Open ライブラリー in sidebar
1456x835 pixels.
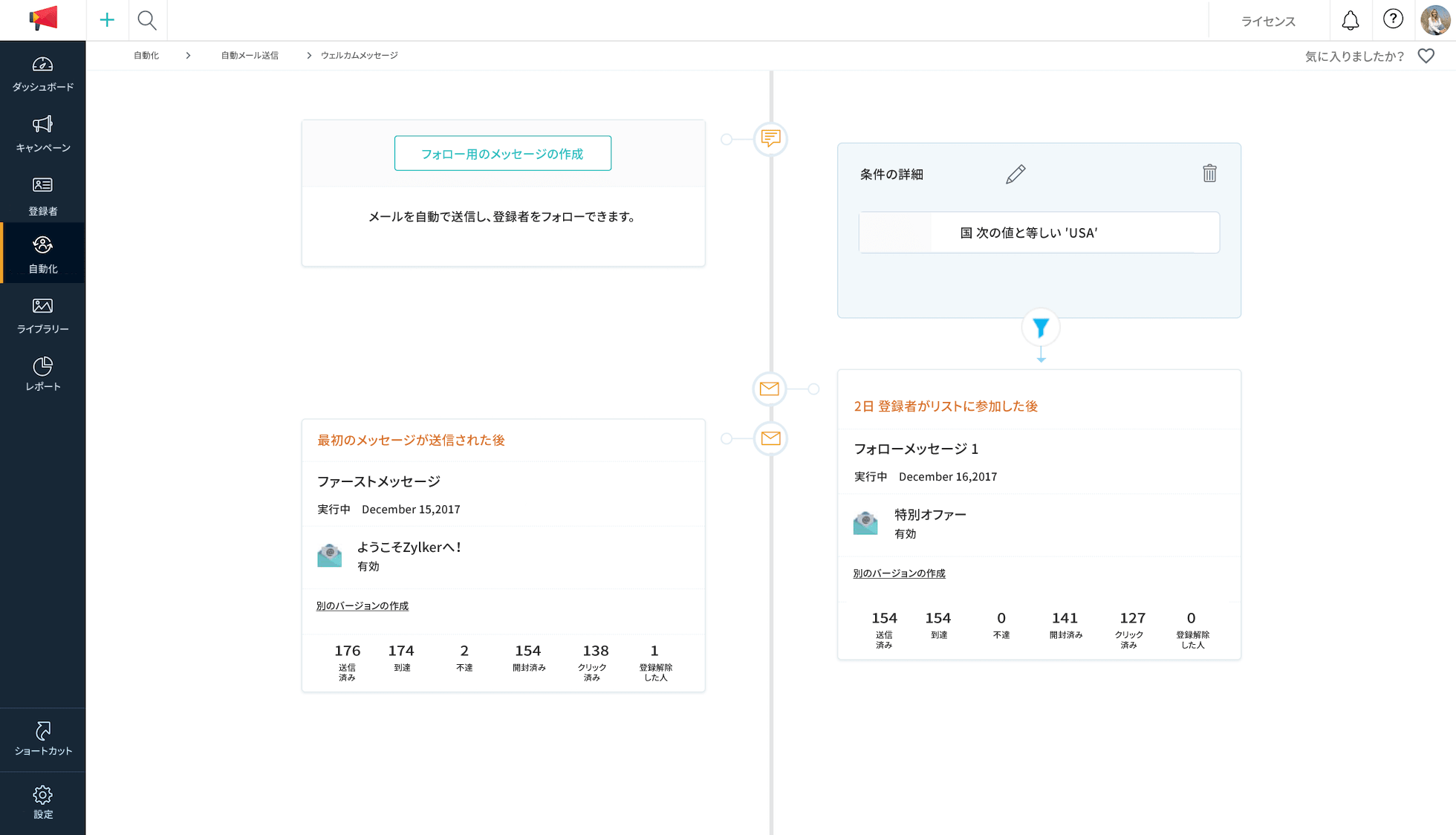[x=43, y=316]
